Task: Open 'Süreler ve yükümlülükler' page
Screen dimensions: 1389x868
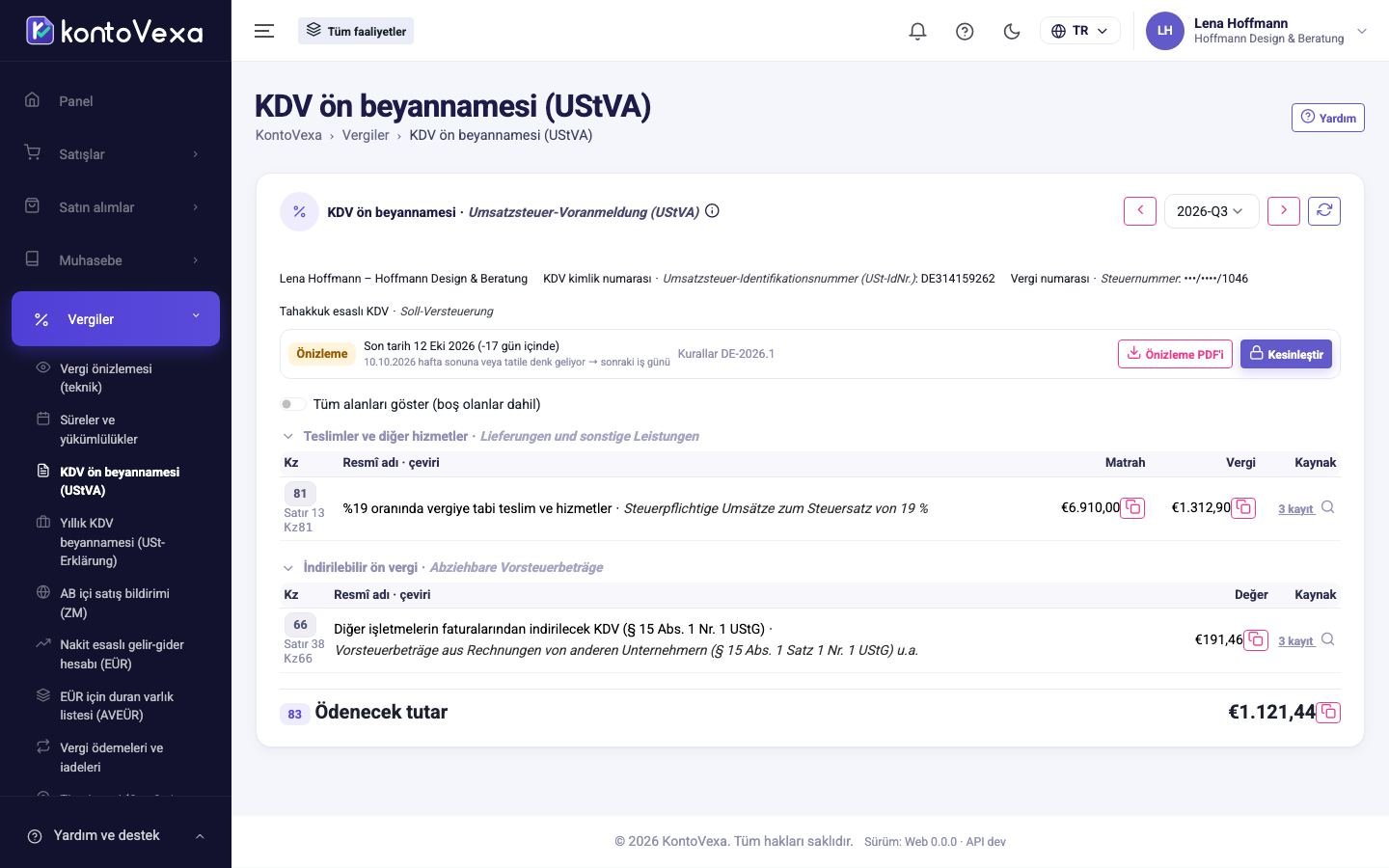Action: click(x=116, y=429)
